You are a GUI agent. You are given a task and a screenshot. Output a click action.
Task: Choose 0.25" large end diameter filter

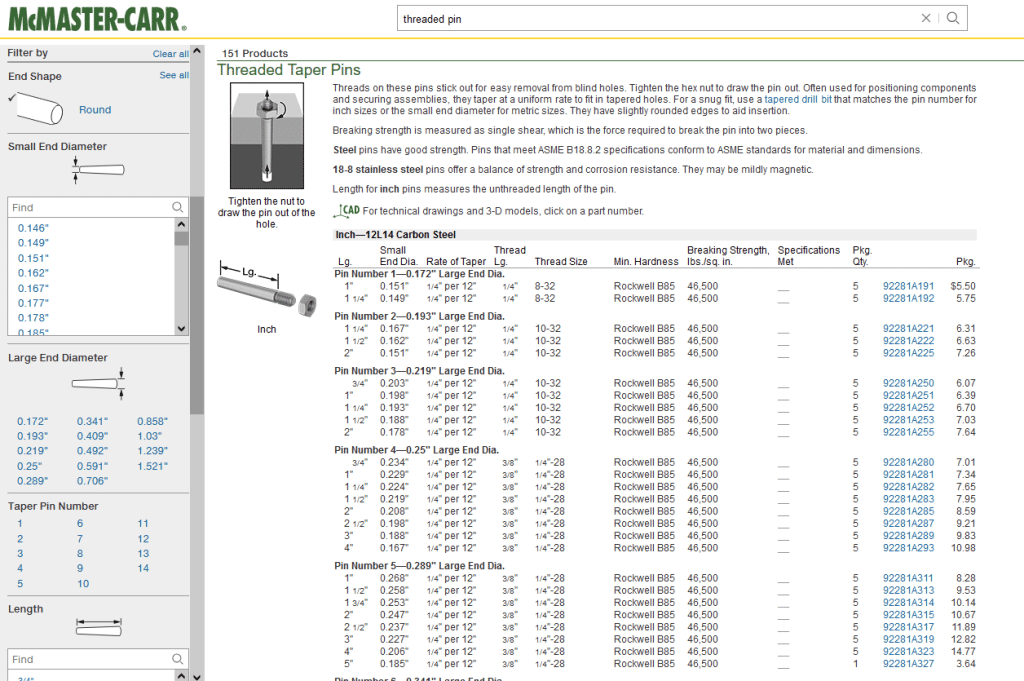(x=31, y=466)
